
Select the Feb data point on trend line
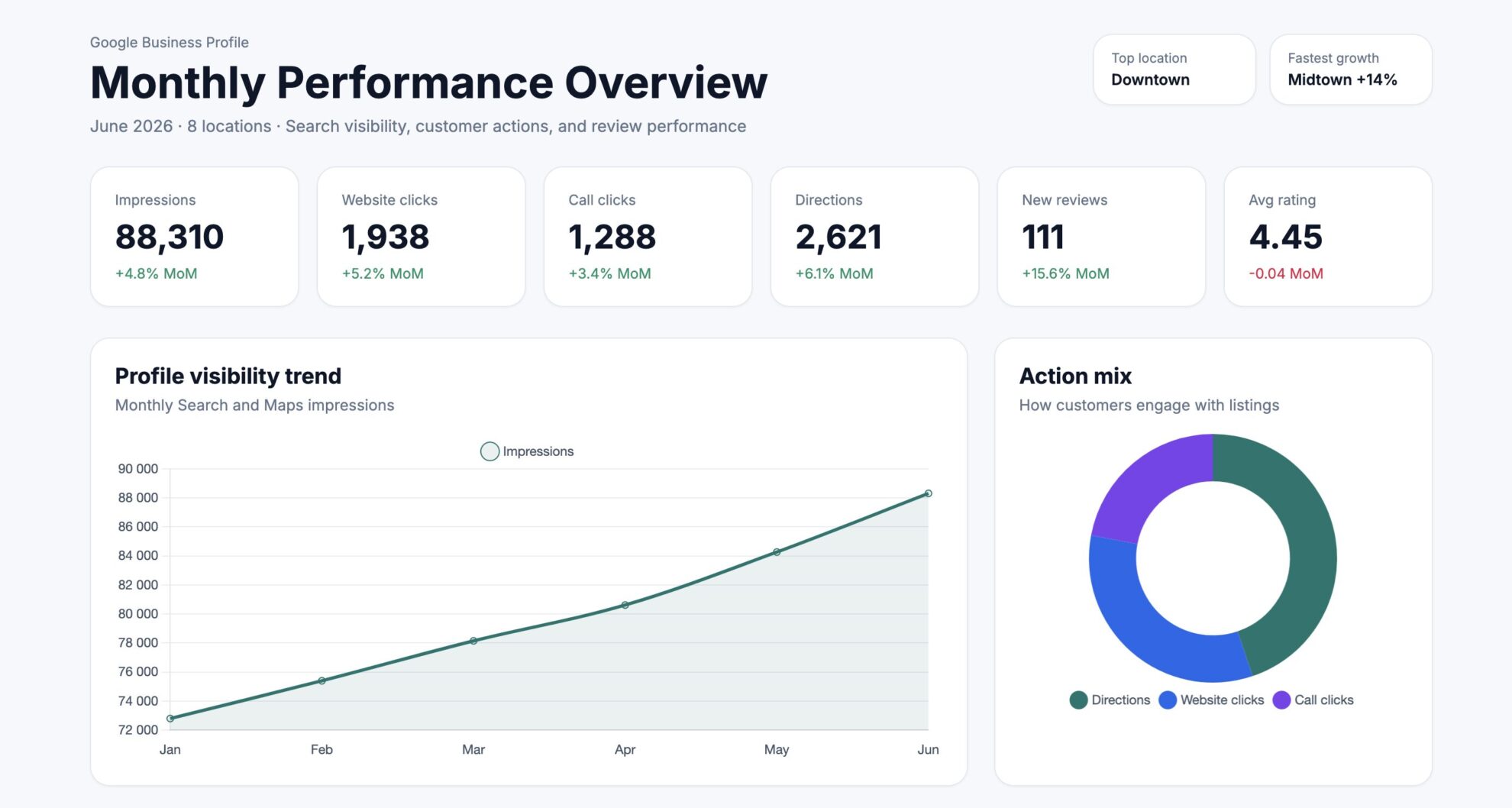[321, 680]
